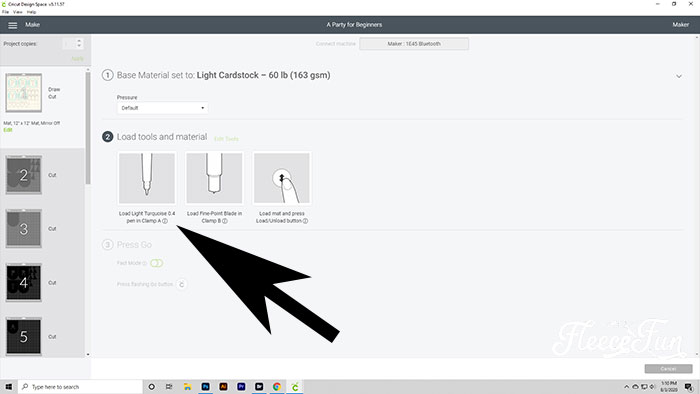Select mat 1 Draw Cut thumbnail

24,93
